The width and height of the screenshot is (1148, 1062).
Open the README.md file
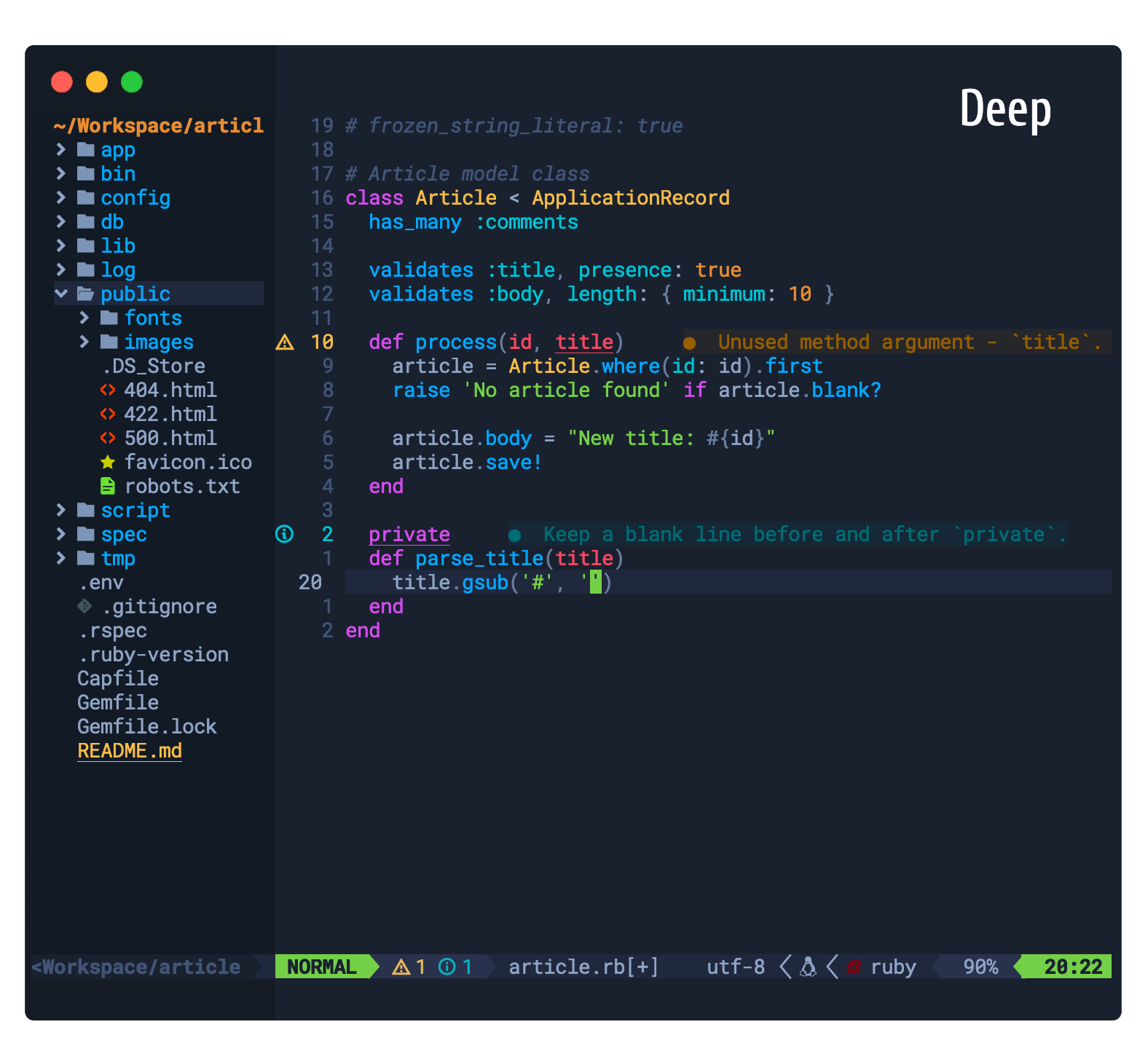point(130,750)
